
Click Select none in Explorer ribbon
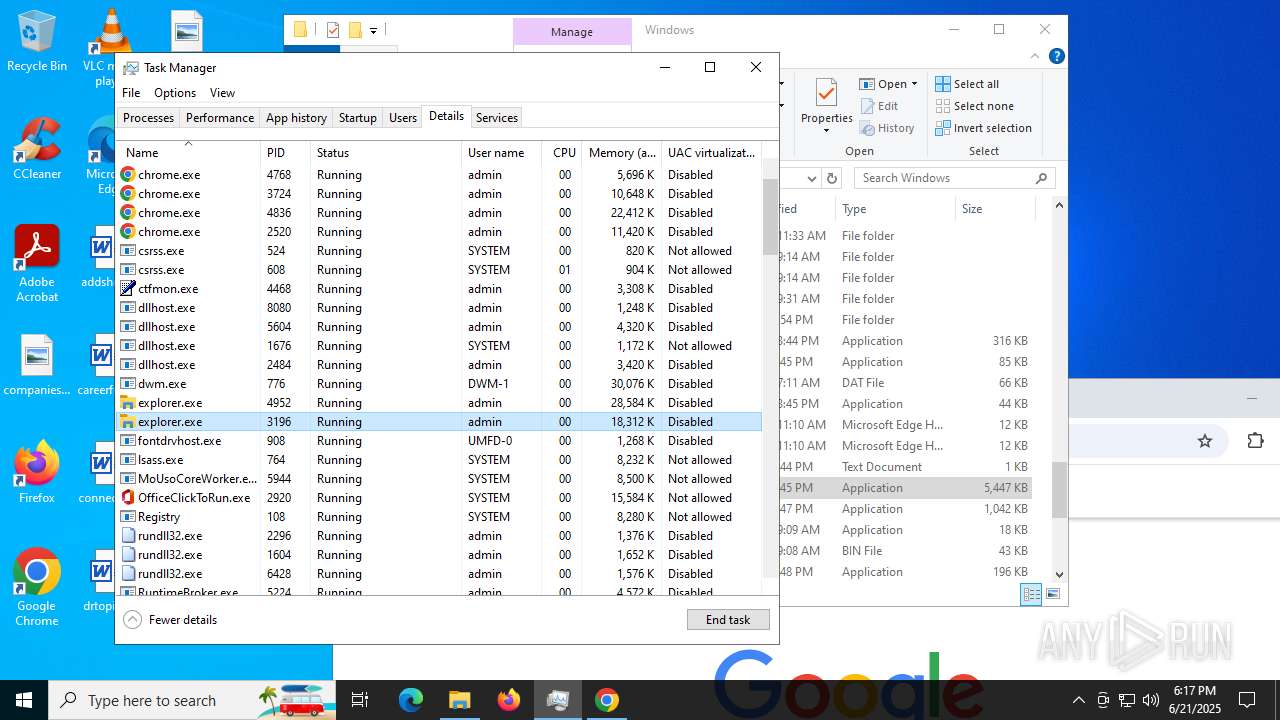tap(974, 106)
